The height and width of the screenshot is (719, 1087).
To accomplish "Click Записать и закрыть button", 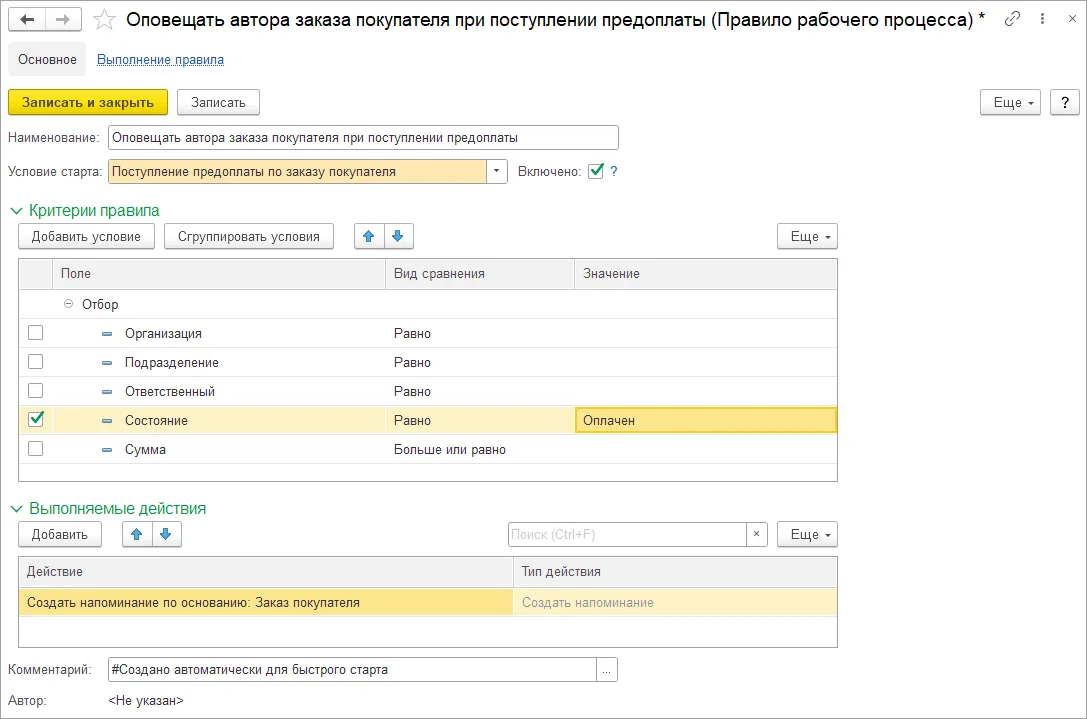I will [x=88, y=103].
